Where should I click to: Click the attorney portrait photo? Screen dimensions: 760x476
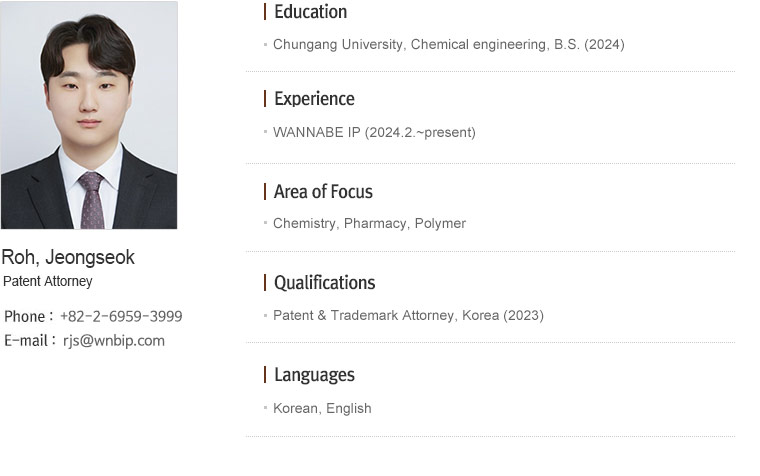point(89,115)
